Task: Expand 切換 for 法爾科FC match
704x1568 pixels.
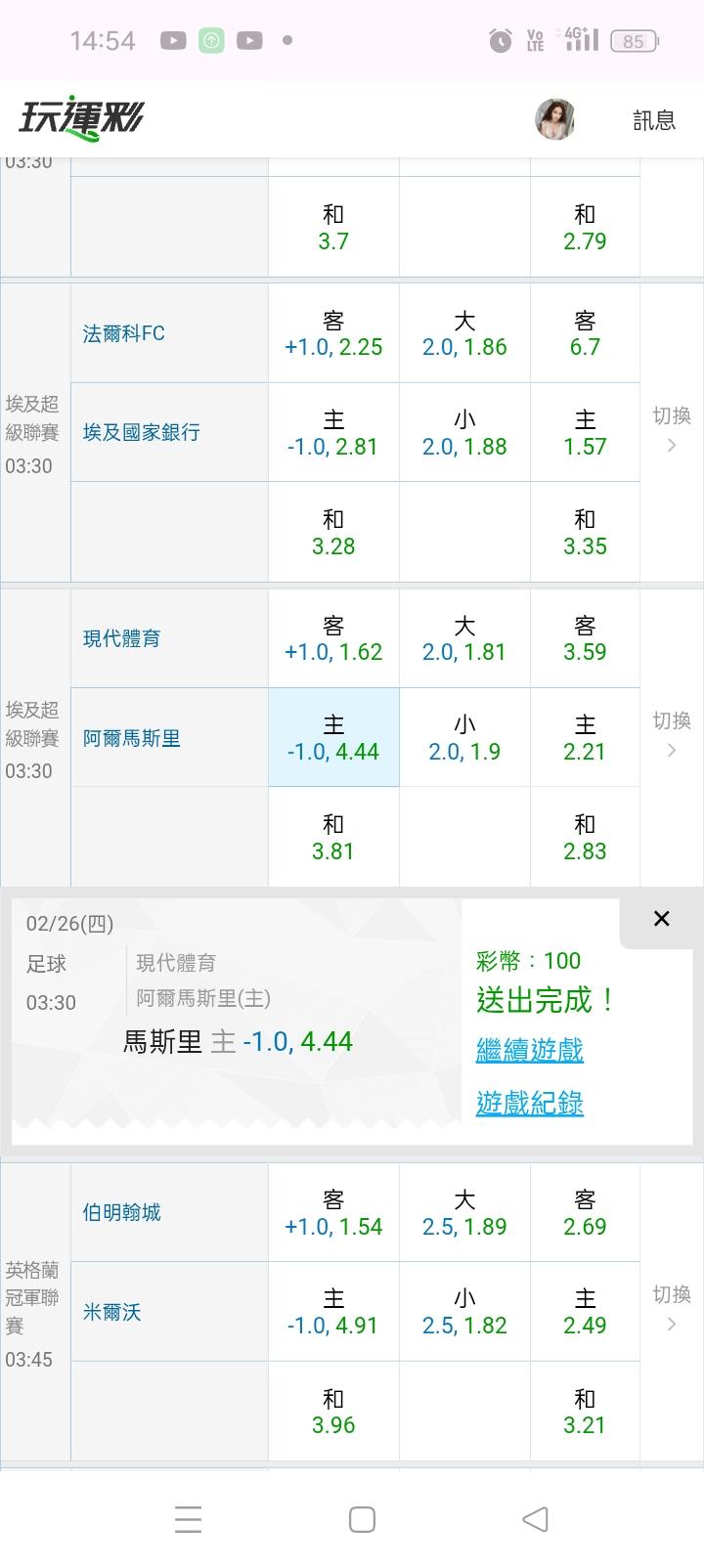Action: pos(671,430)
